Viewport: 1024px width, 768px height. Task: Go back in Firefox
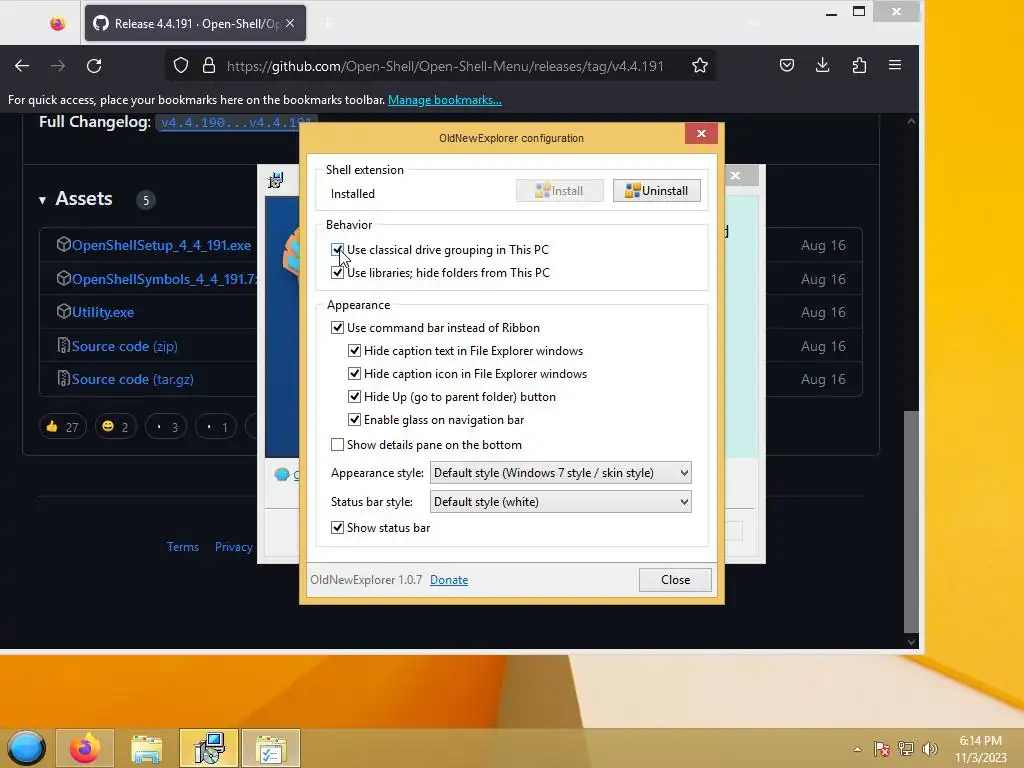coord(22,65)
